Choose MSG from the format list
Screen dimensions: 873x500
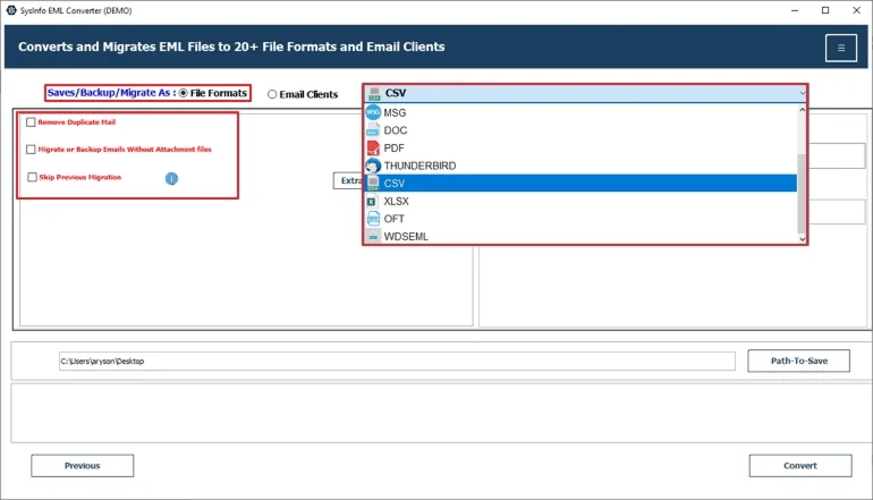581,112
